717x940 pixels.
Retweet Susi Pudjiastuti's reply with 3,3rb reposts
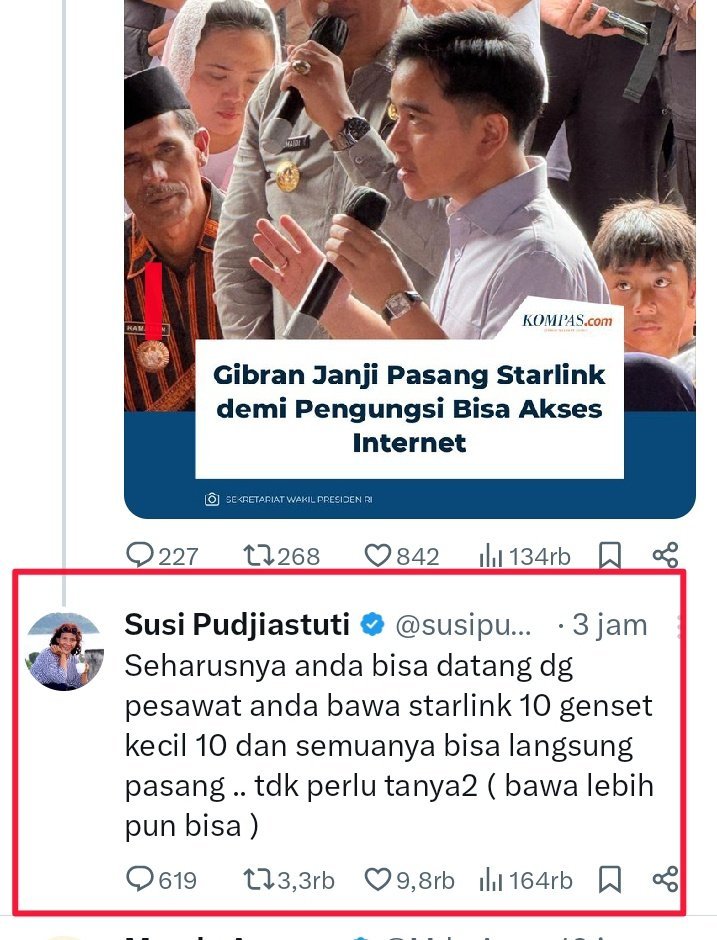click(289, 879)
